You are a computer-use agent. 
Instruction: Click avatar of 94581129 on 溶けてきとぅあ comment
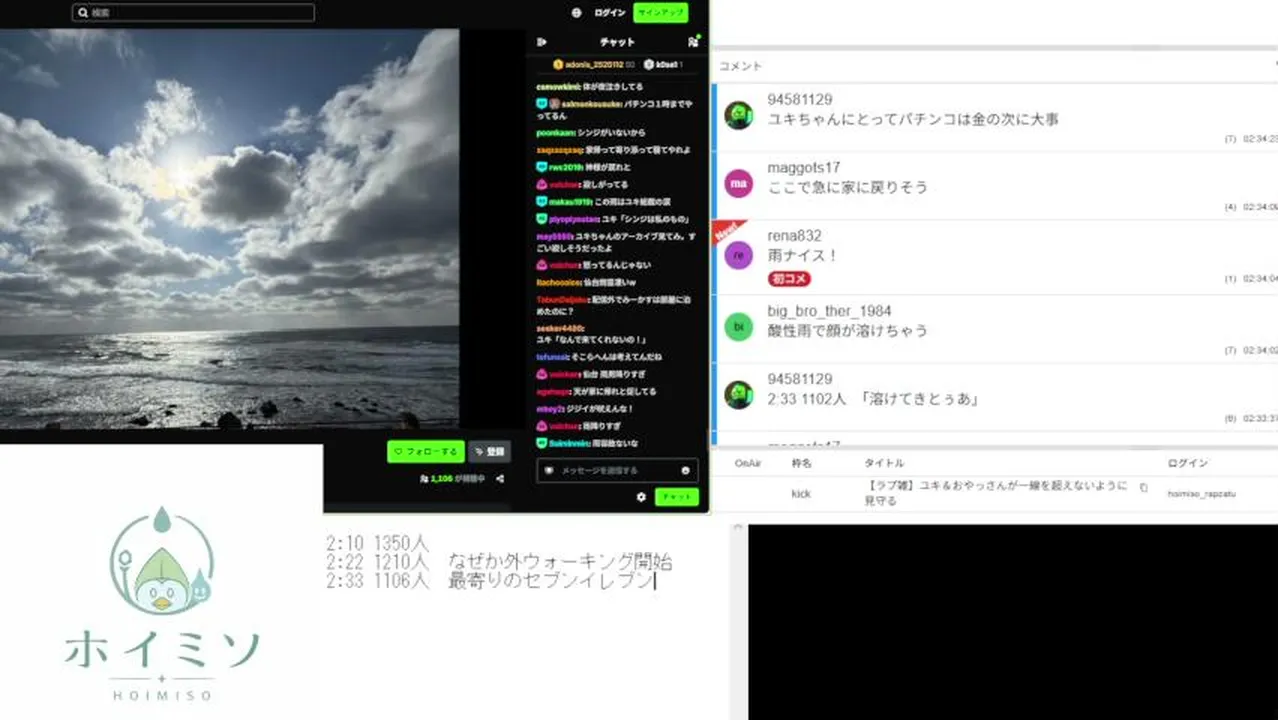tap(738, 394)
